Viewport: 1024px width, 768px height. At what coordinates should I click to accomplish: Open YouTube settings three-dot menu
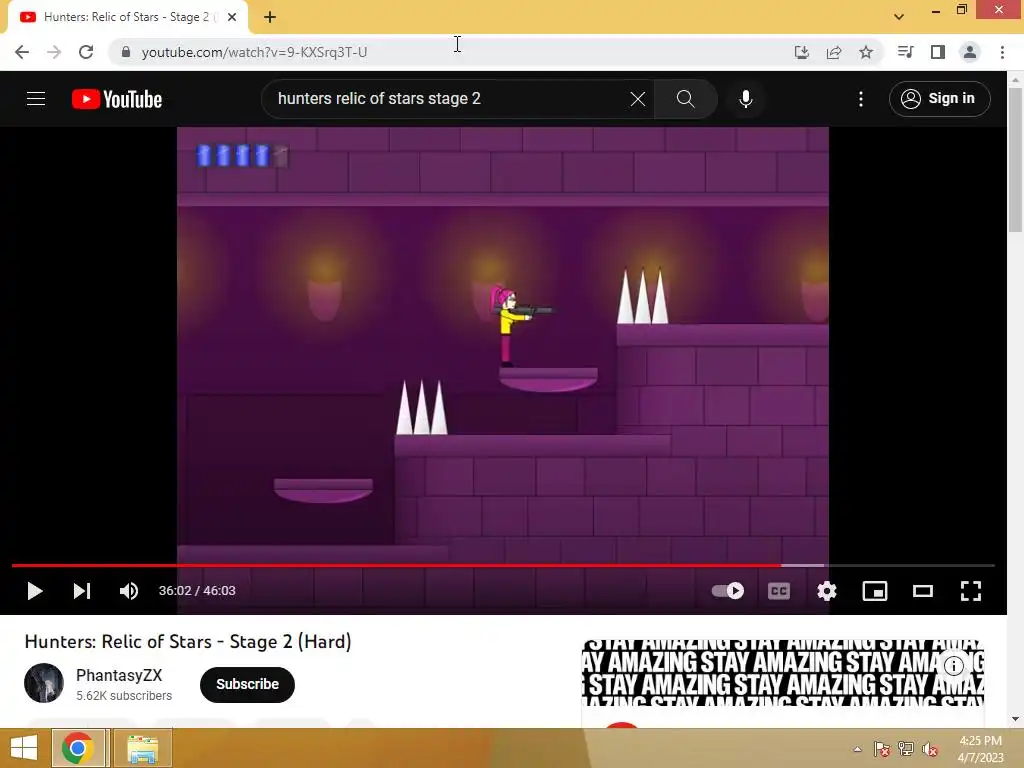pos(861,99)
